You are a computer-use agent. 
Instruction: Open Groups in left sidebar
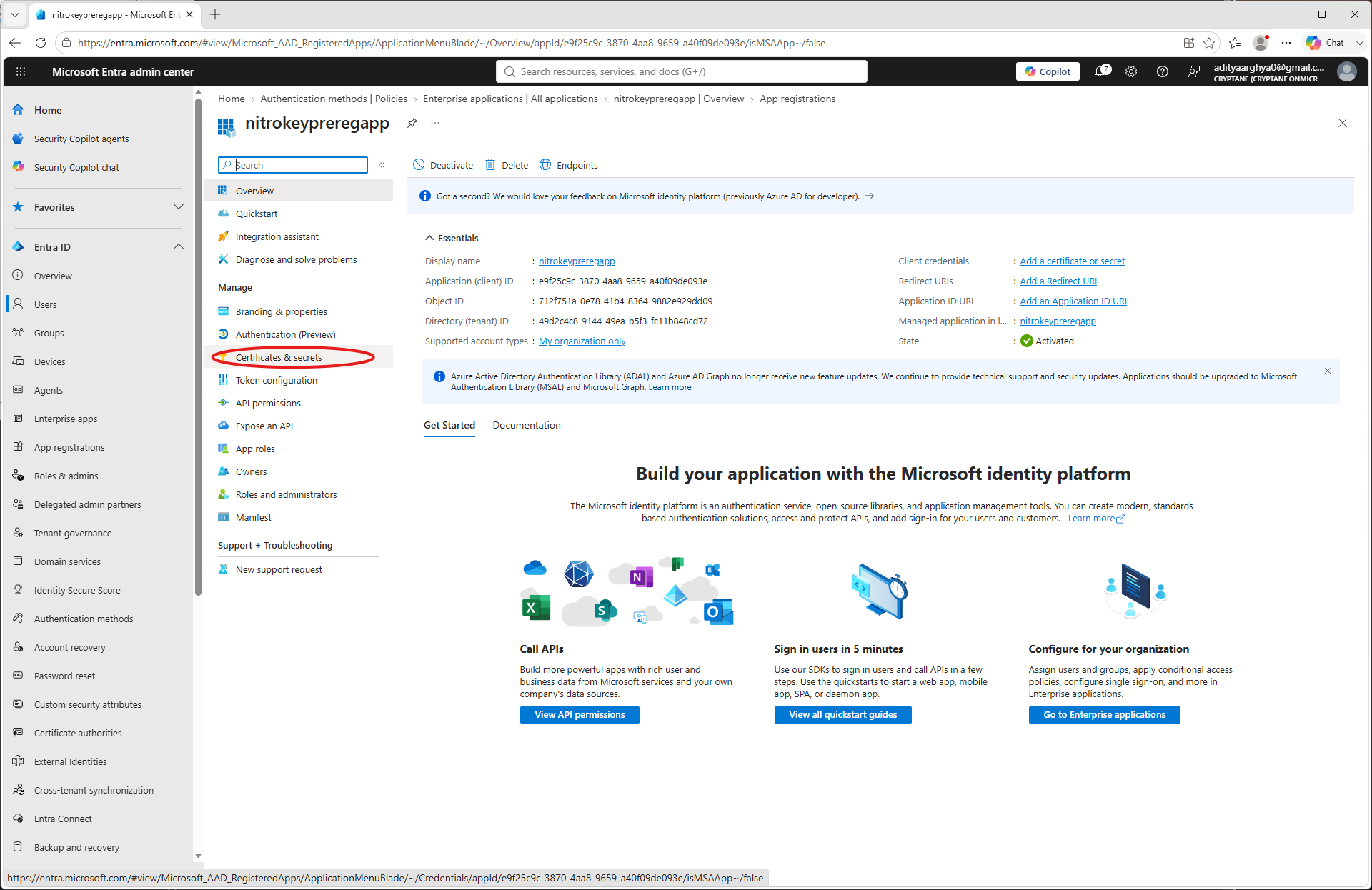click(97, 333)
